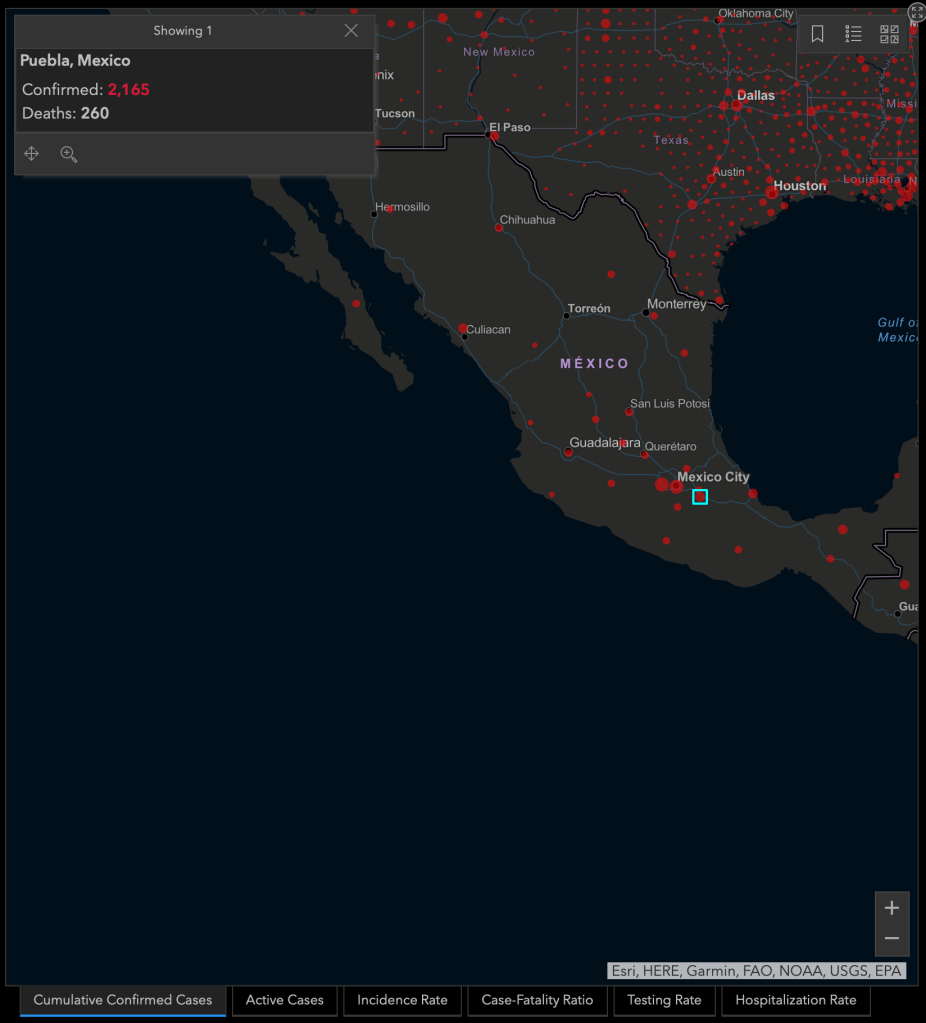Click the pan icon in the popup
The image size is (926, 1023).
pos(31,154)
